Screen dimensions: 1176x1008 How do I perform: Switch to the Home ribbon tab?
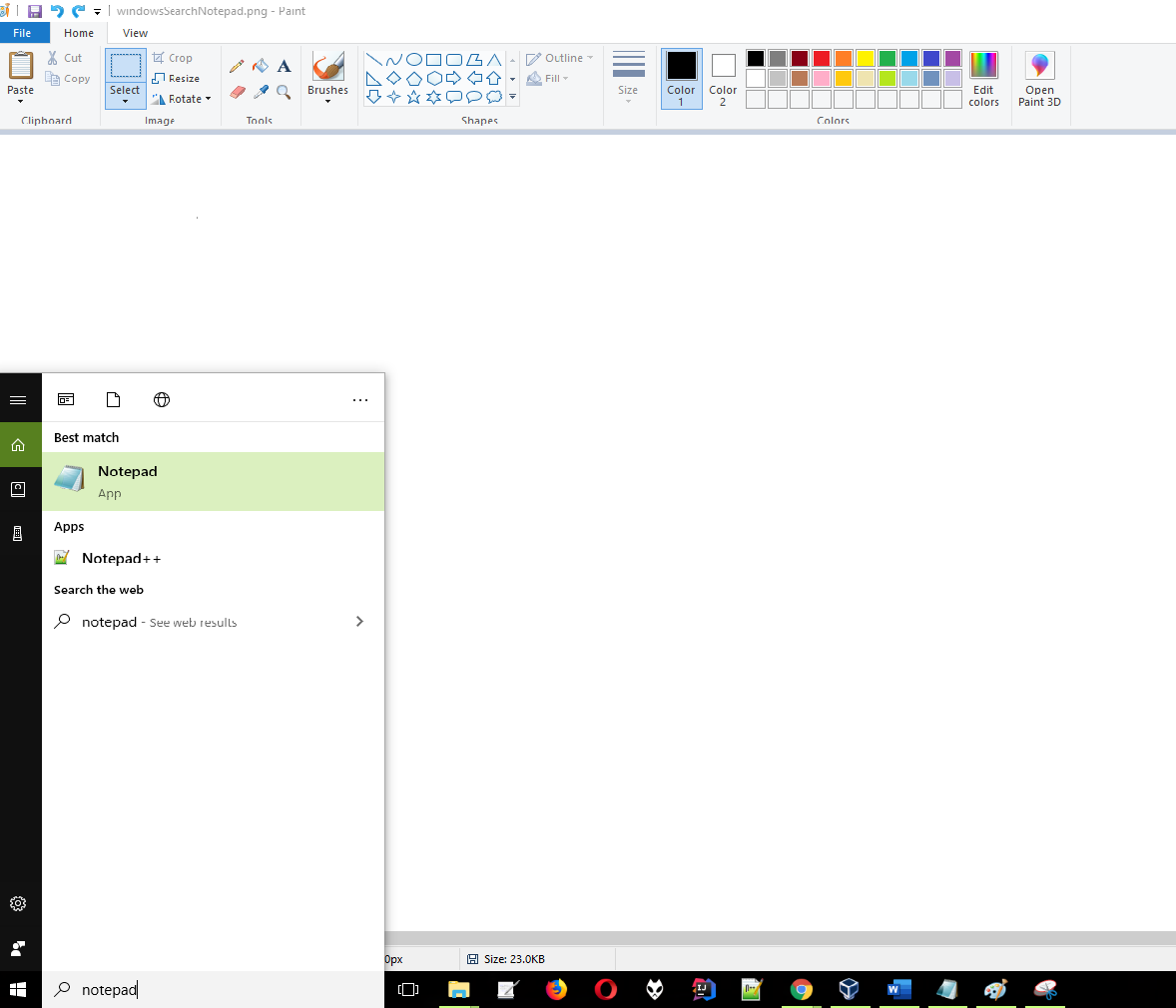point(79,33)
